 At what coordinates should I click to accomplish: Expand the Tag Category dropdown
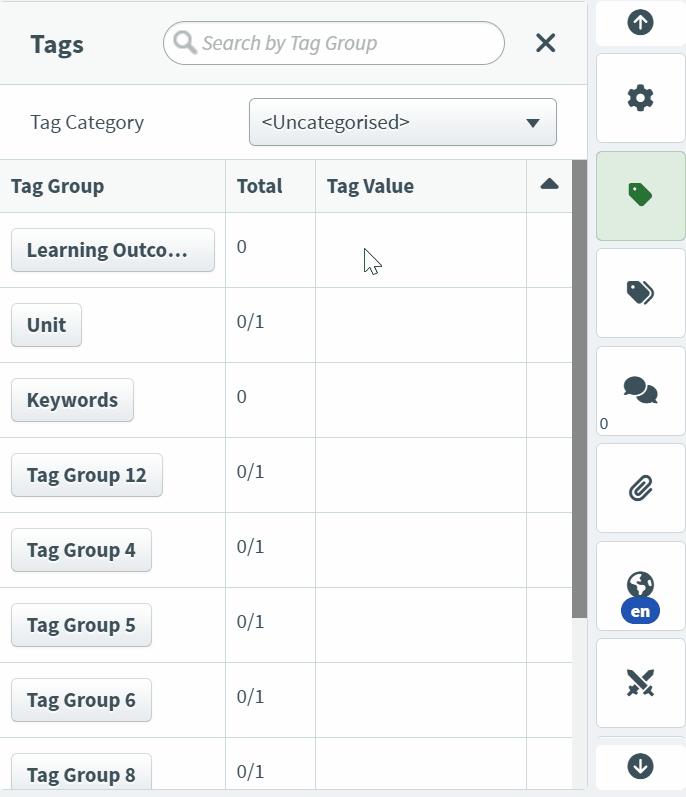point(402,123)
